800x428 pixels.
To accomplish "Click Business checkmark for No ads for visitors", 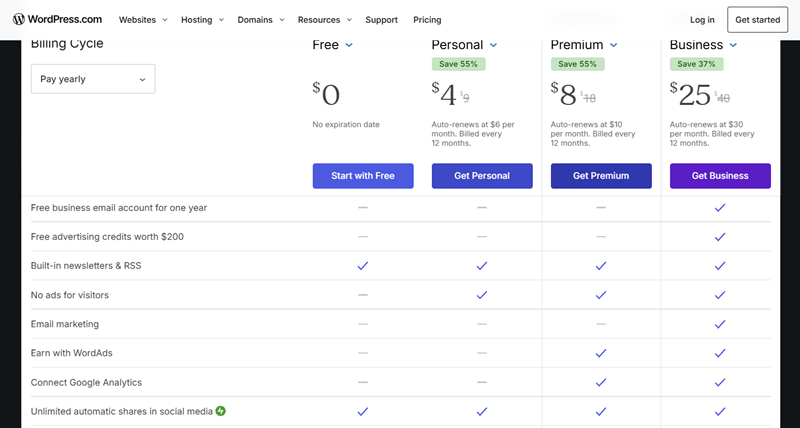I will point(720,295).
